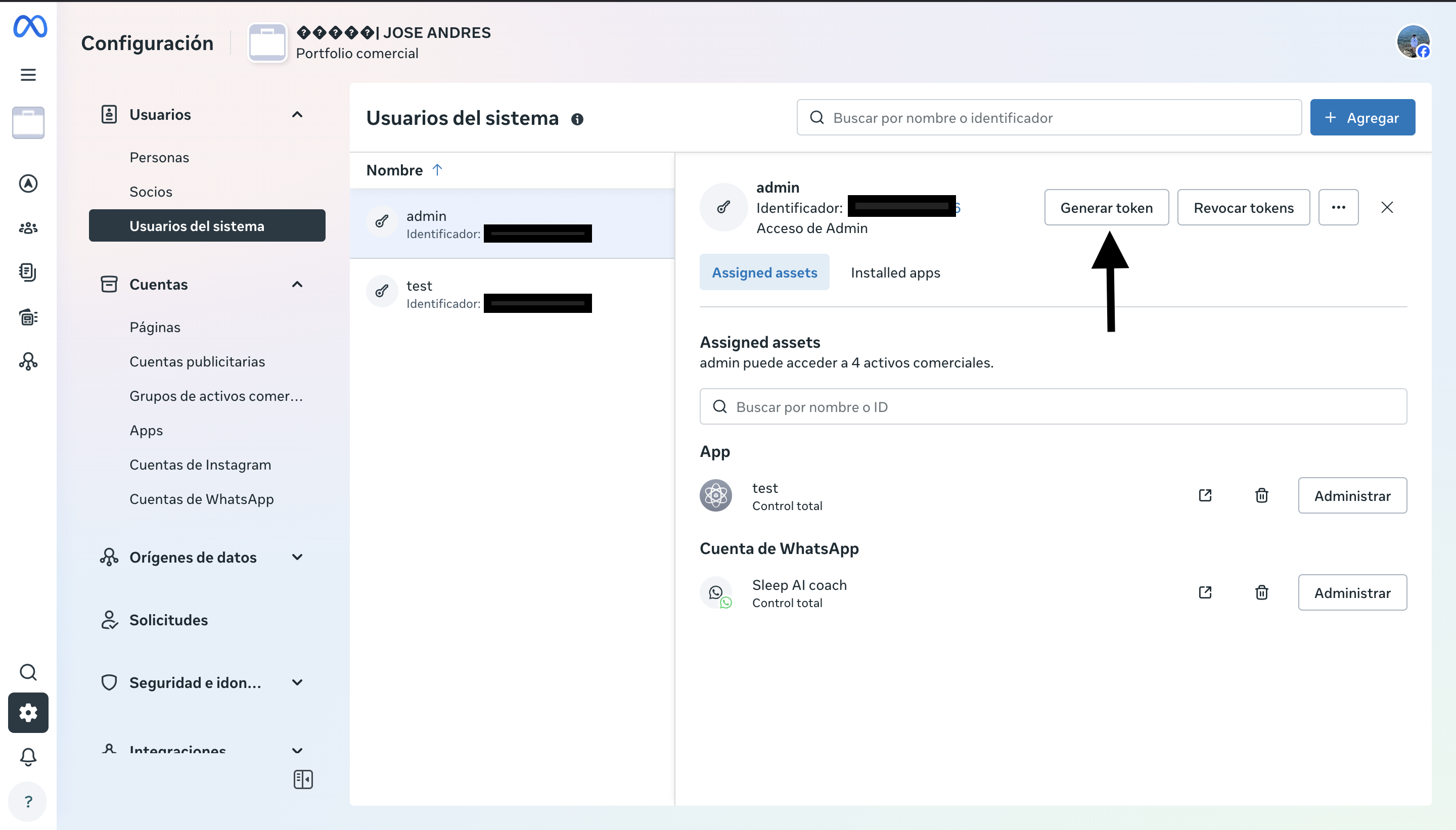Collapse the sidebar panel toggle icon
This screenshot has height=830, width=1456.
point(303,779)
